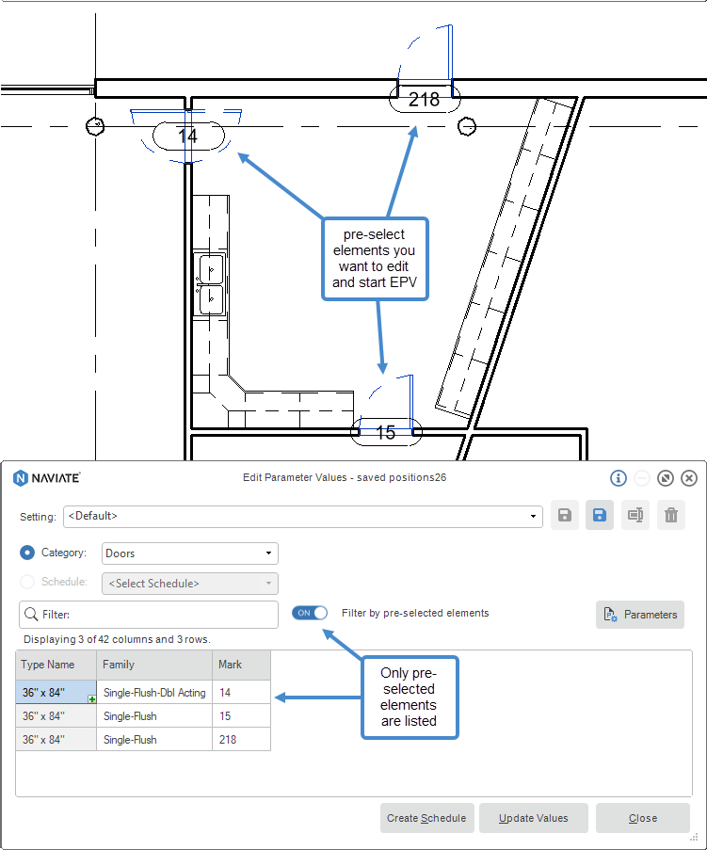This screenshot has width=707, height=850.
Task: Click the Mark column header
Action: 240,664
